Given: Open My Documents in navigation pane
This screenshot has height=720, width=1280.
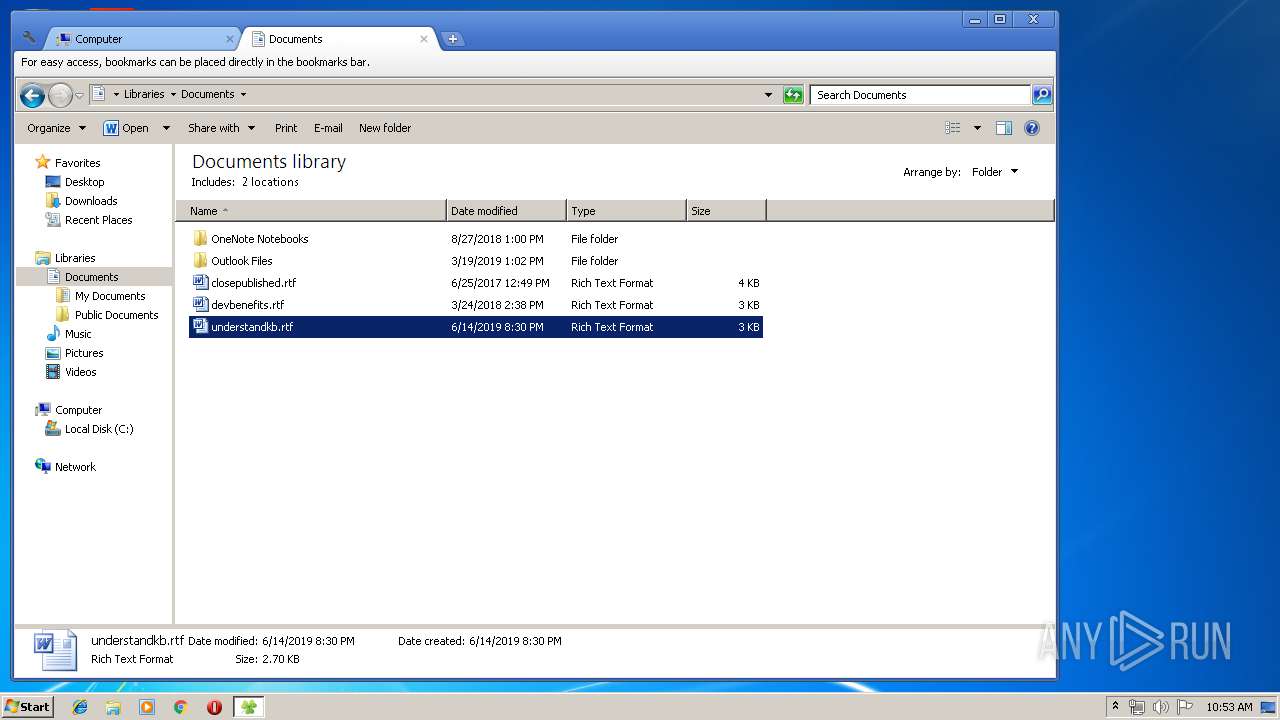Looking at the screenshot, I should point(110,296).
